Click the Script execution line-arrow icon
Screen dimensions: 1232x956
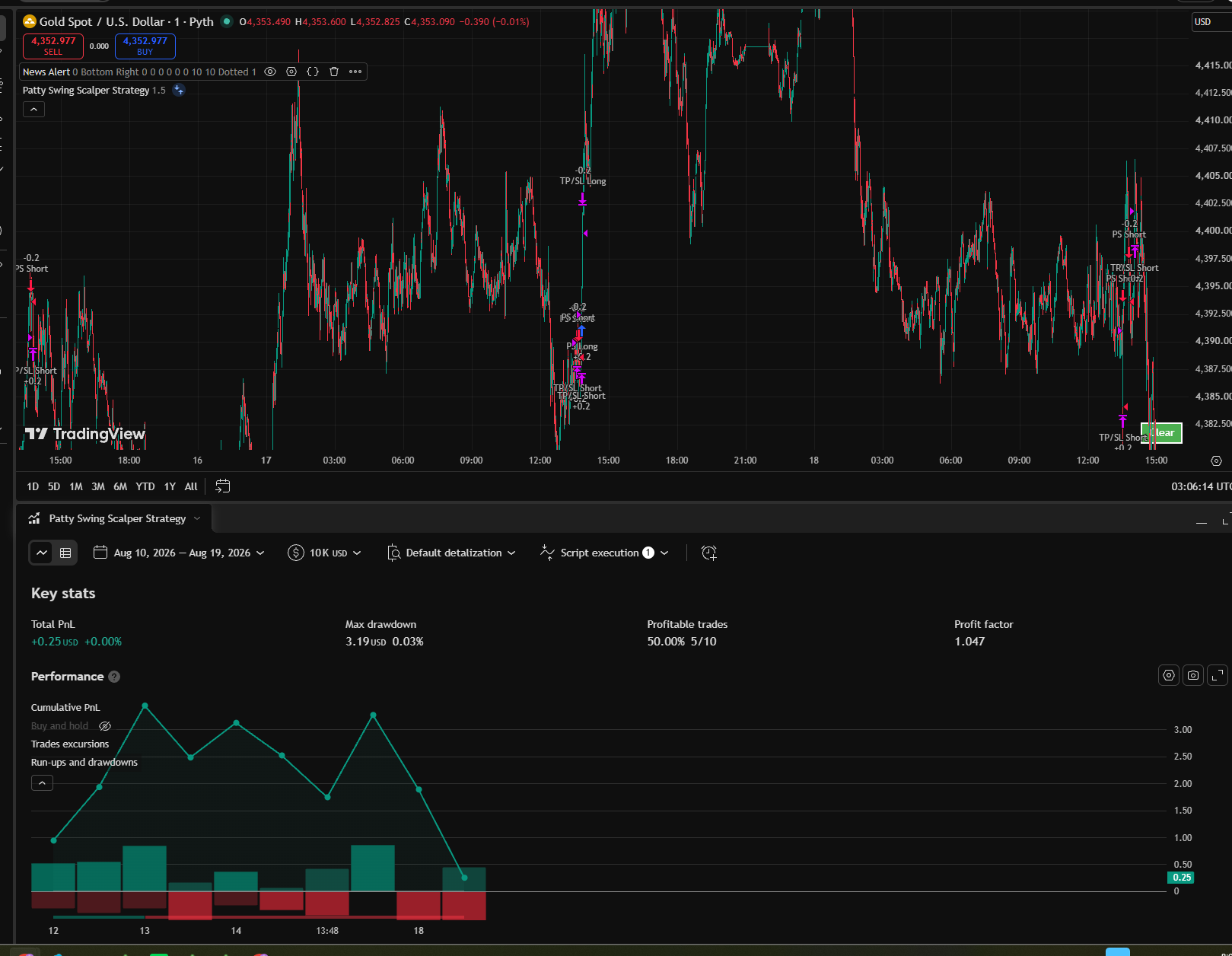[x=547, y=553]
